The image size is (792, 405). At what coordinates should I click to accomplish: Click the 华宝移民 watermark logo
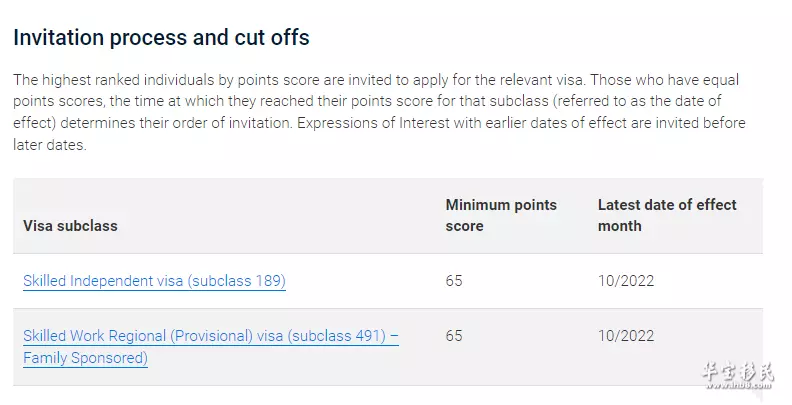[x=738, y=372]
